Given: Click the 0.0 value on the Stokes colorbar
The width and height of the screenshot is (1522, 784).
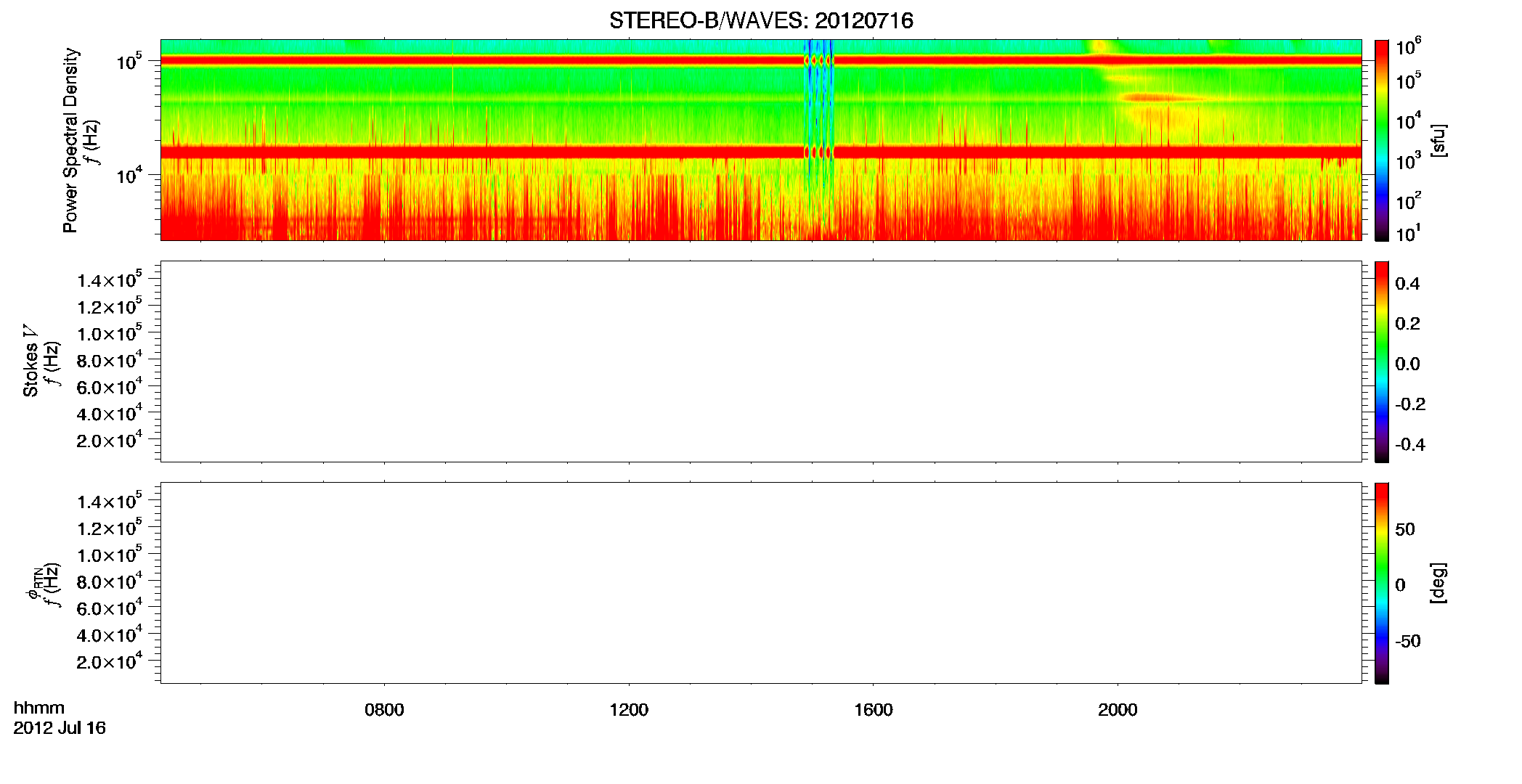Looking at the screenshot, I should (1407, 364).
